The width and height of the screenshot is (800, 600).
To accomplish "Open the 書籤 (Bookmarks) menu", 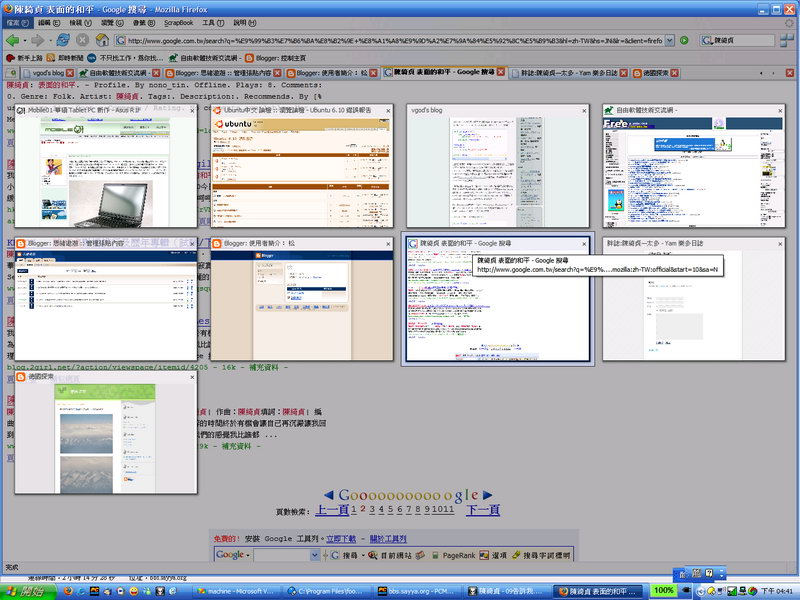I will click(x=144, y=23).
